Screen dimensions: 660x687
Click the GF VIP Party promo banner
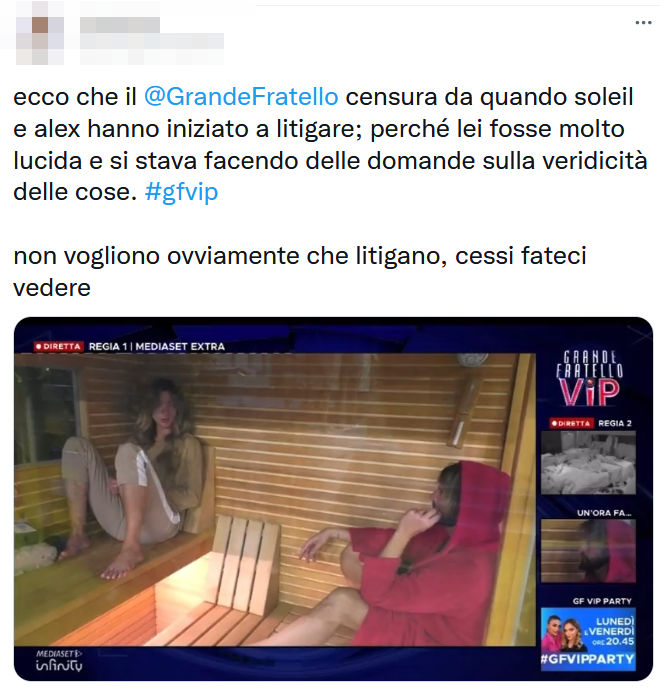tap(588, 639)
